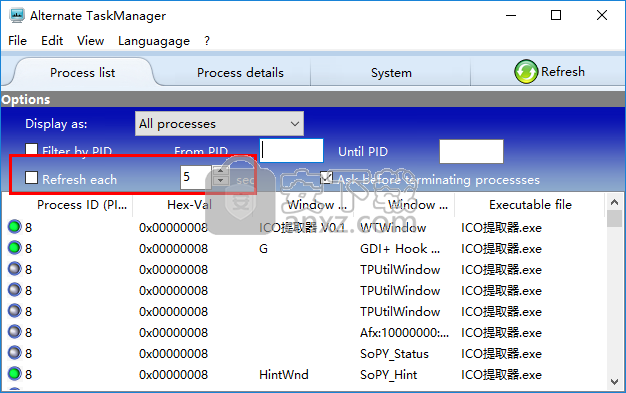Maximize the Alternate TaskManager window

(556, 16)
